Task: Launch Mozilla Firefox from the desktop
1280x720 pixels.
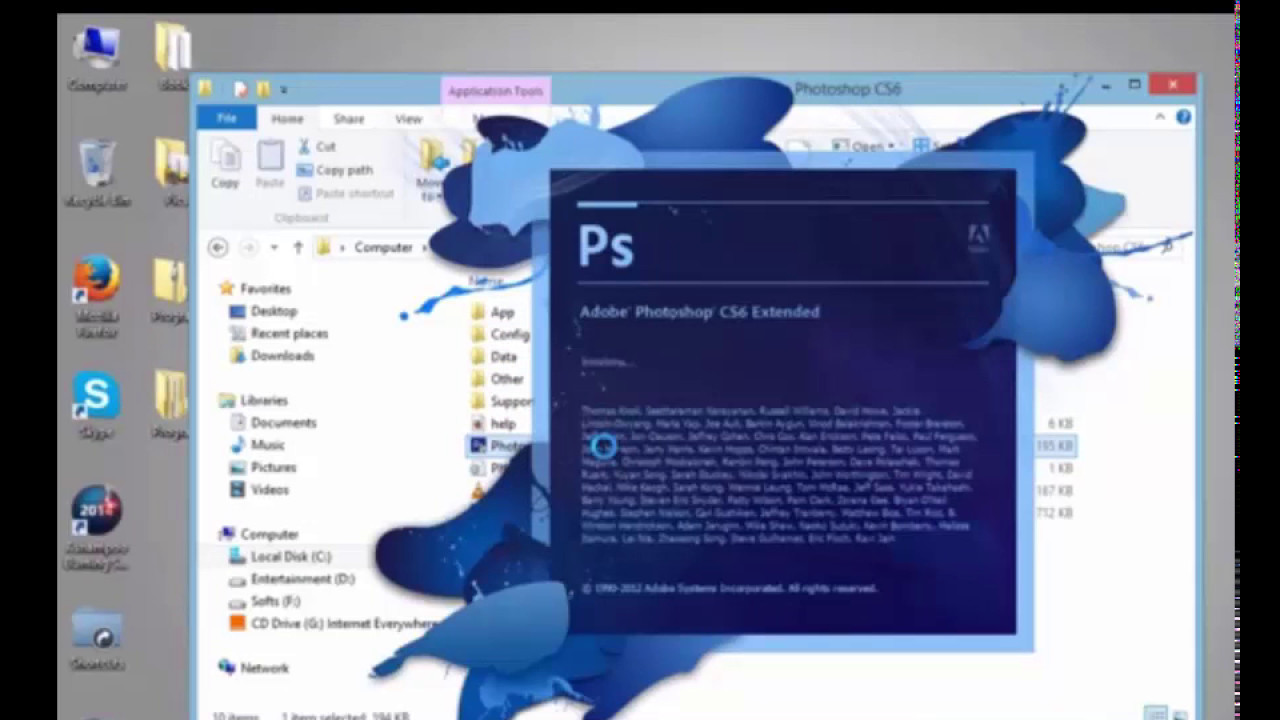Action: click(97, 297)
